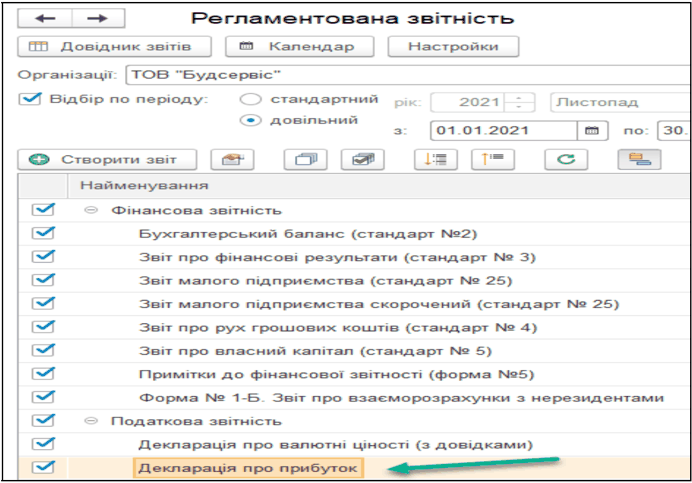692x483 pixels.
Task: Open the Довідник звітів reference
Action: coord(114,46)
